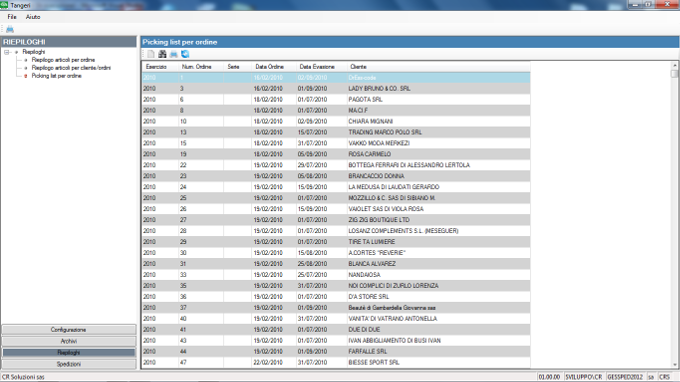Image resolution: width=680 pixels, height=382 pixels.
Task: Open the Configurazione panel button
Action: click(x=69, y=330)
